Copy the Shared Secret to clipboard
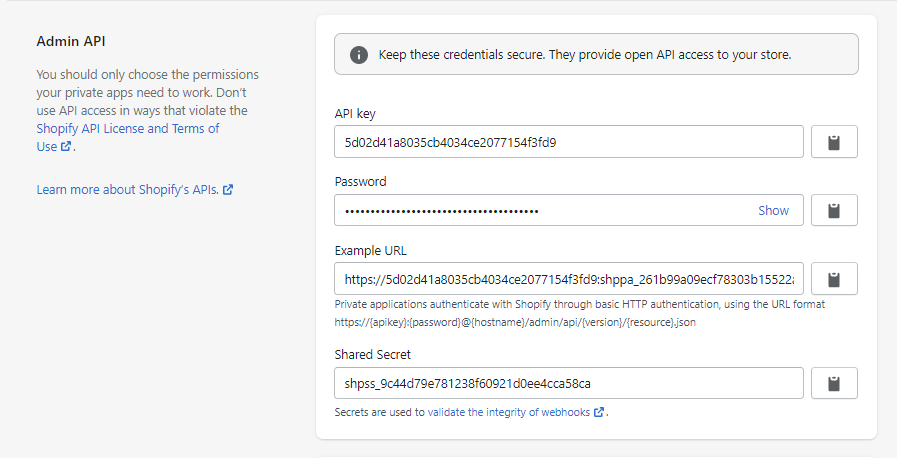The image size is (897, 458). [x=834, y=383]
